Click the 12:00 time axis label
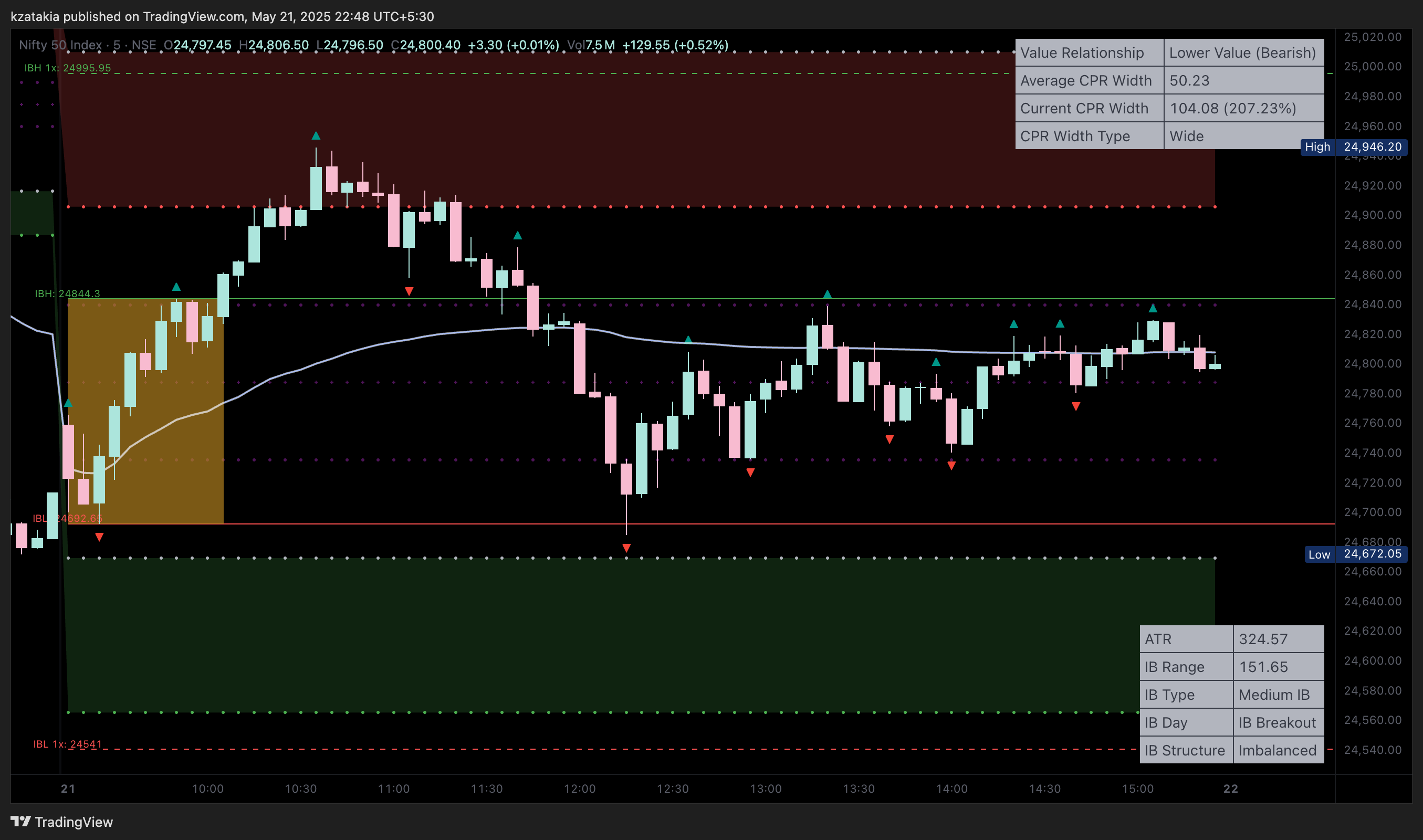 coord(580,789)
